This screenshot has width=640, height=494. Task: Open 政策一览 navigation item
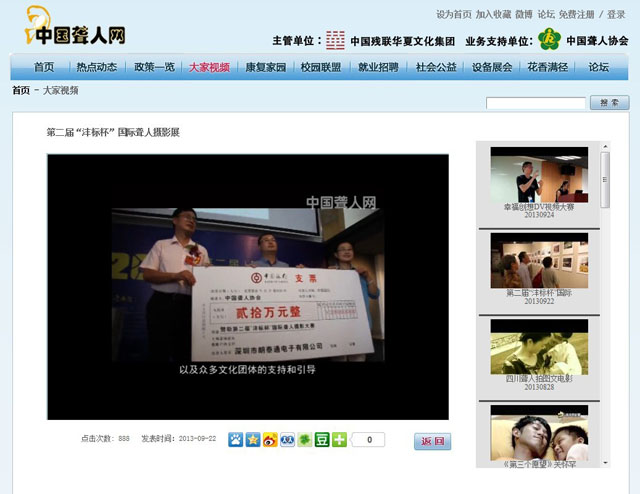click(154, 67)
